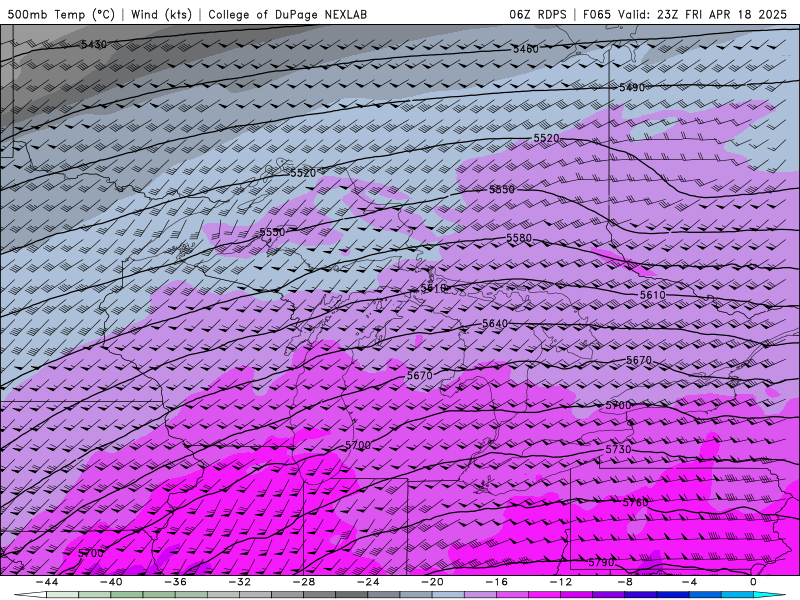Click the "Wind (kts)" header text
Image resolution: width=800 pixels, height=600 pixels.
(x=161, y=14)
